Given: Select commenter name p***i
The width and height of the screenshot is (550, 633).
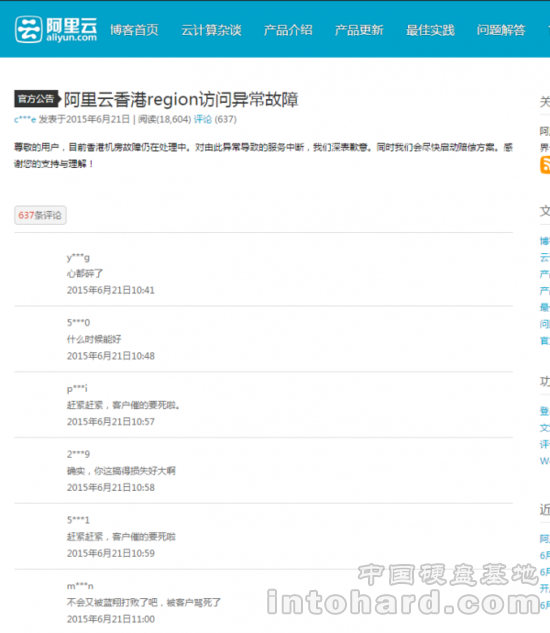Looking at the screenshot, I should [77, 389].
